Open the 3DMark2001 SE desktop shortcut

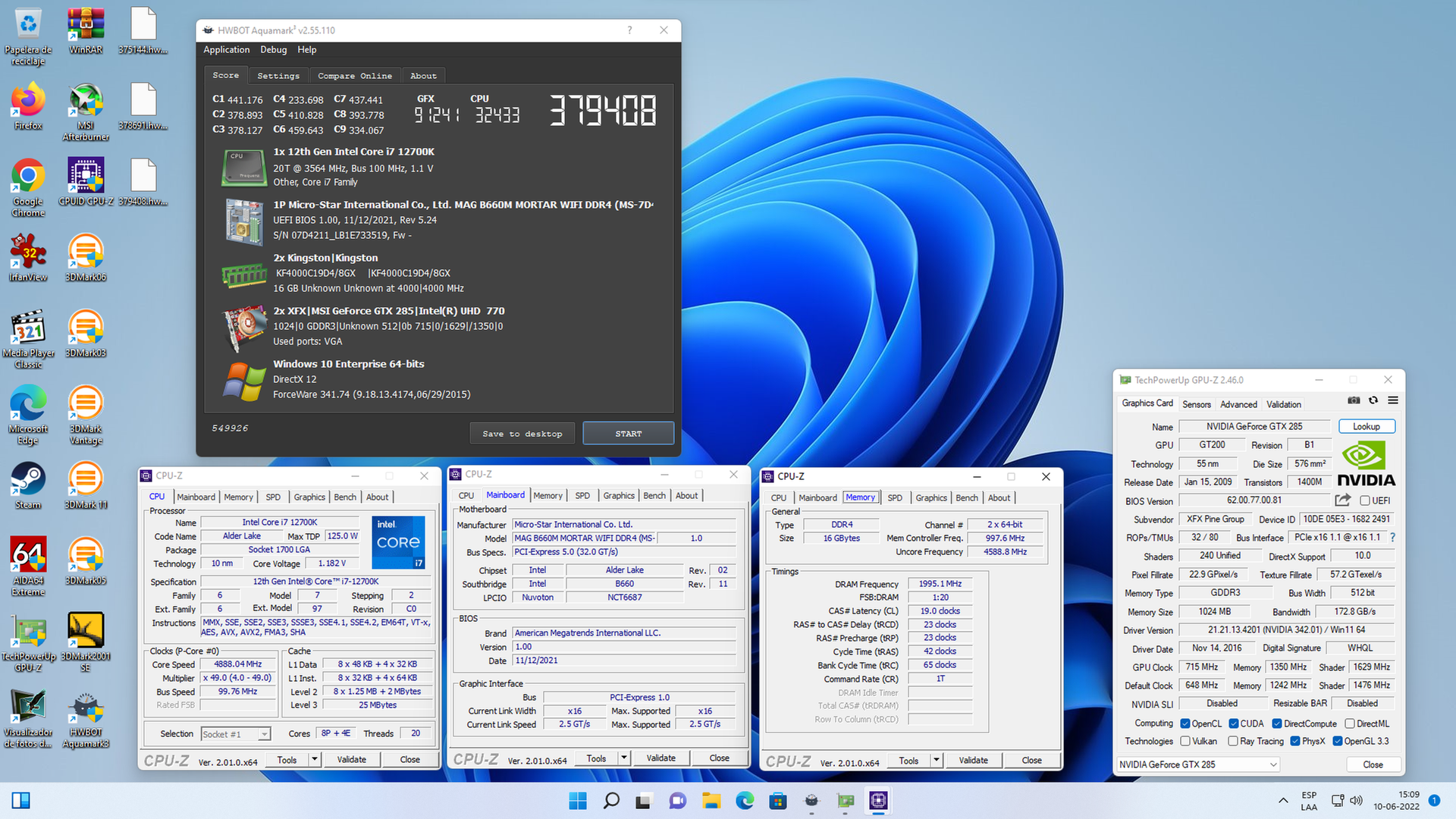pos(86,643)
